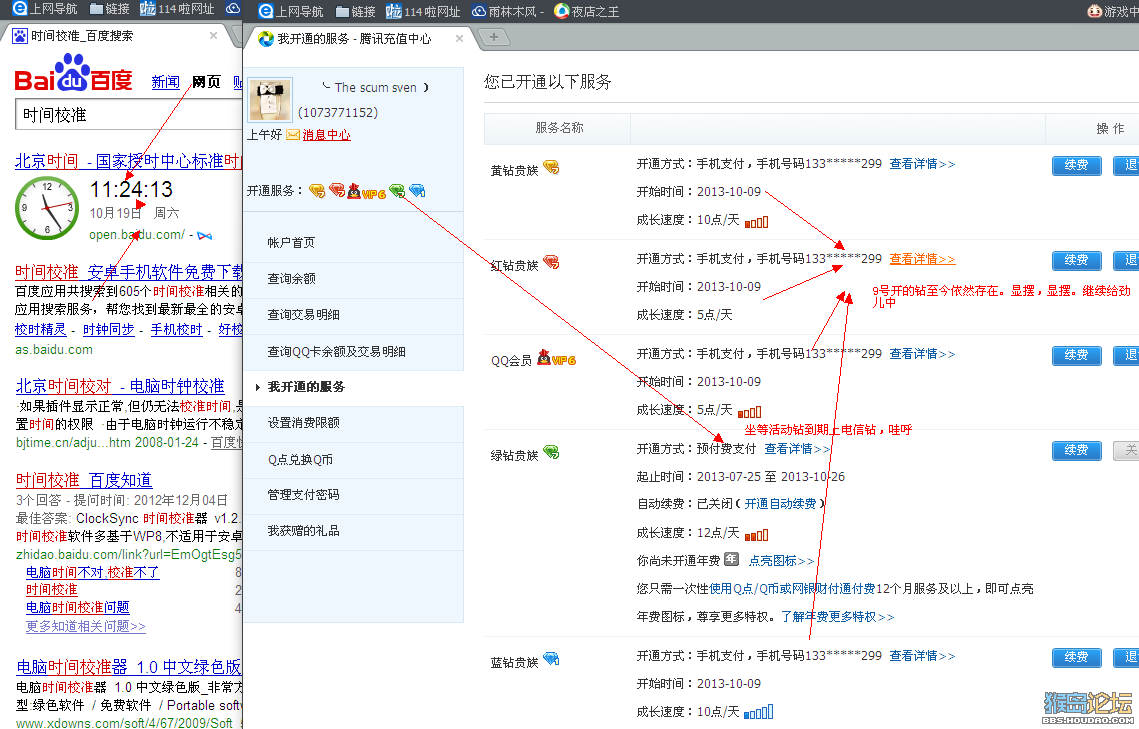
Task: Click the green diamond icon next to 绿钻贵族
Action: coord(551,452)
